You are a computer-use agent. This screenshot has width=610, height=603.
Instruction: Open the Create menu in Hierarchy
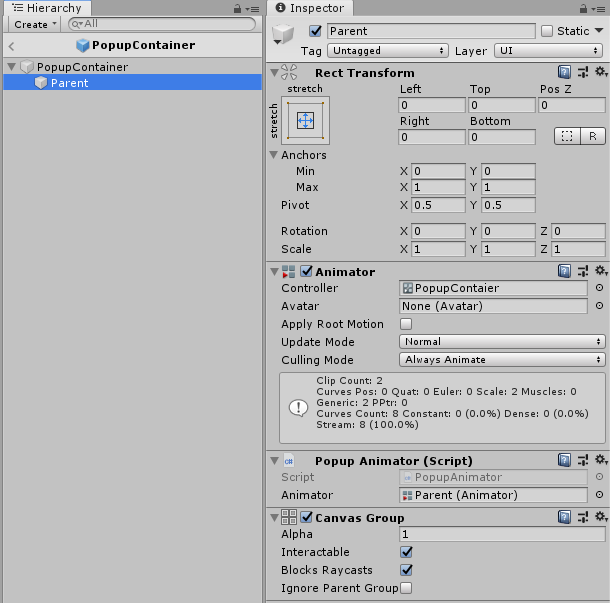[34, 25]
